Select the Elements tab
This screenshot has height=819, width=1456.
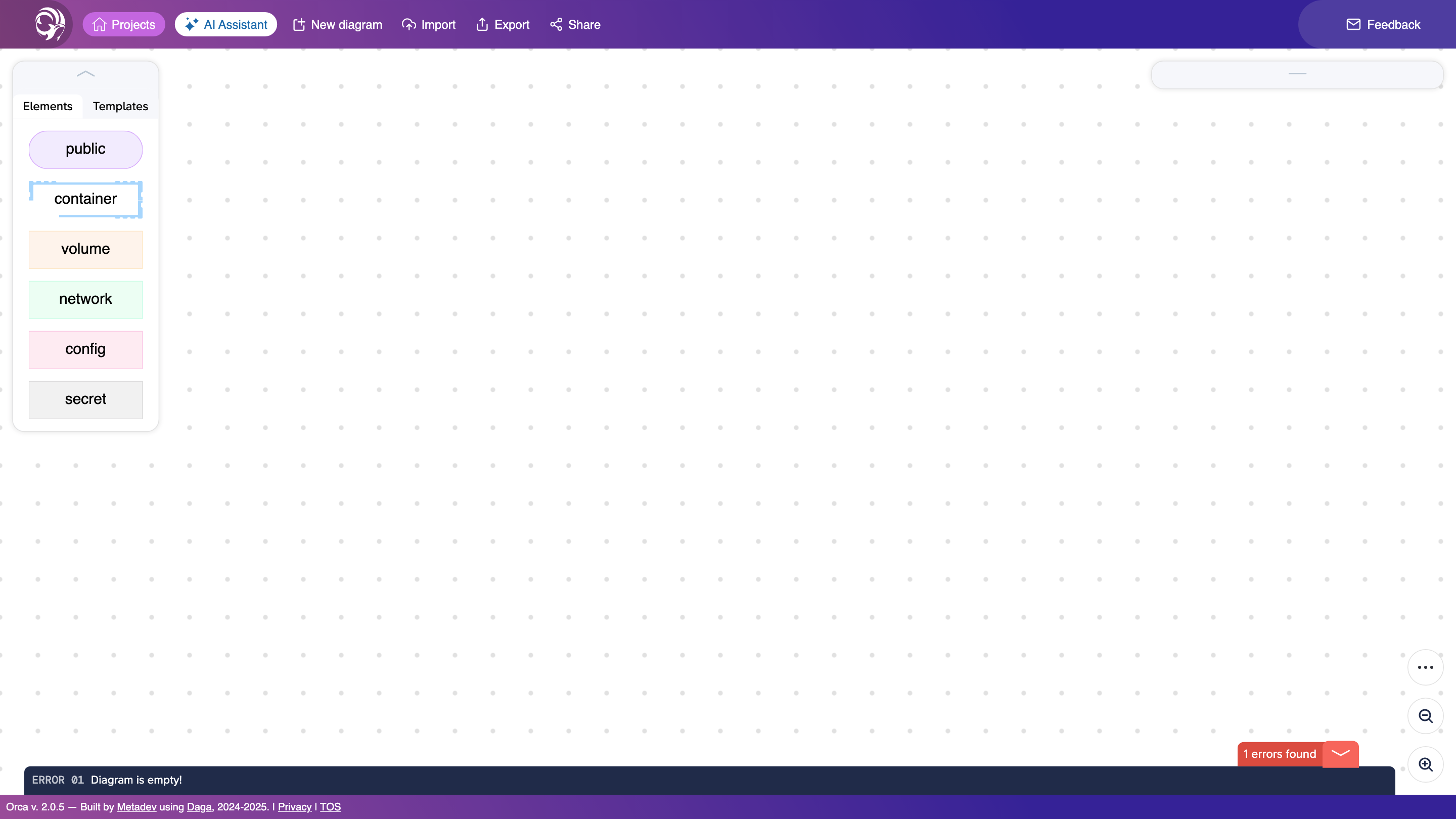(x=48, y=106)
